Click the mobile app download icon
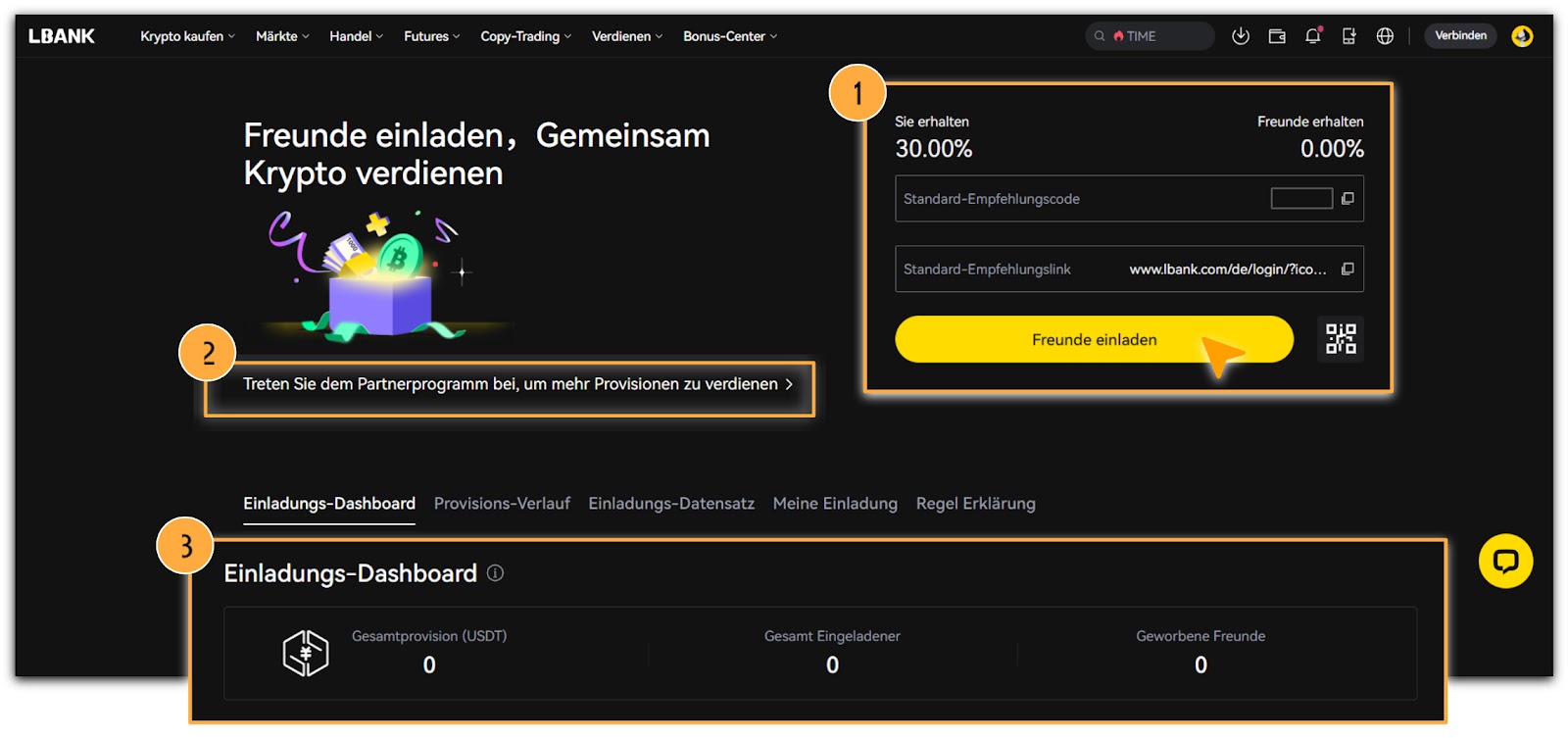Screen dimensions: 1568x738 click(1349, 36)
